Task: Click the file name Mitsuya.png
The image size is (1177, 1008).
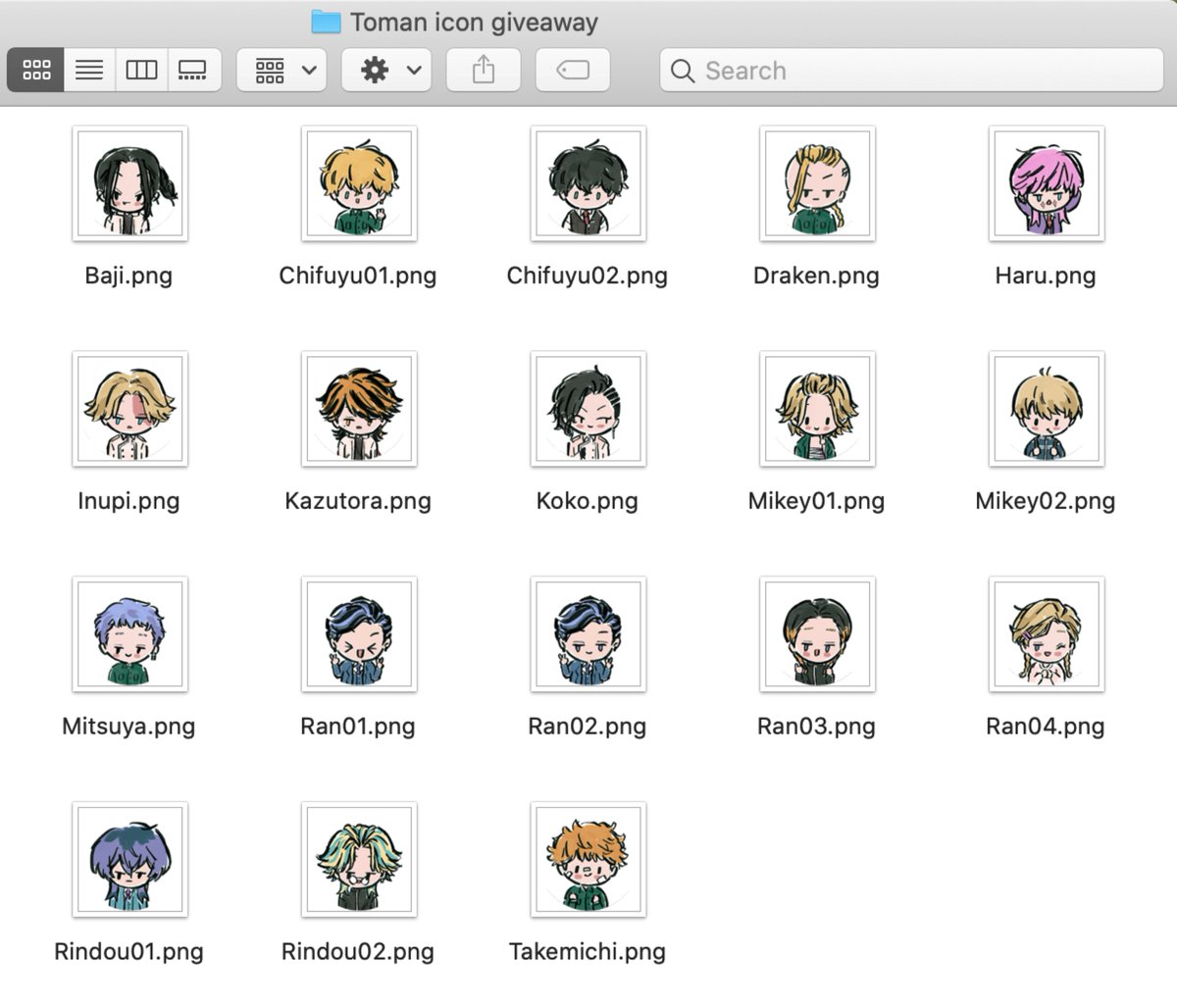Action: pos(128,727)
